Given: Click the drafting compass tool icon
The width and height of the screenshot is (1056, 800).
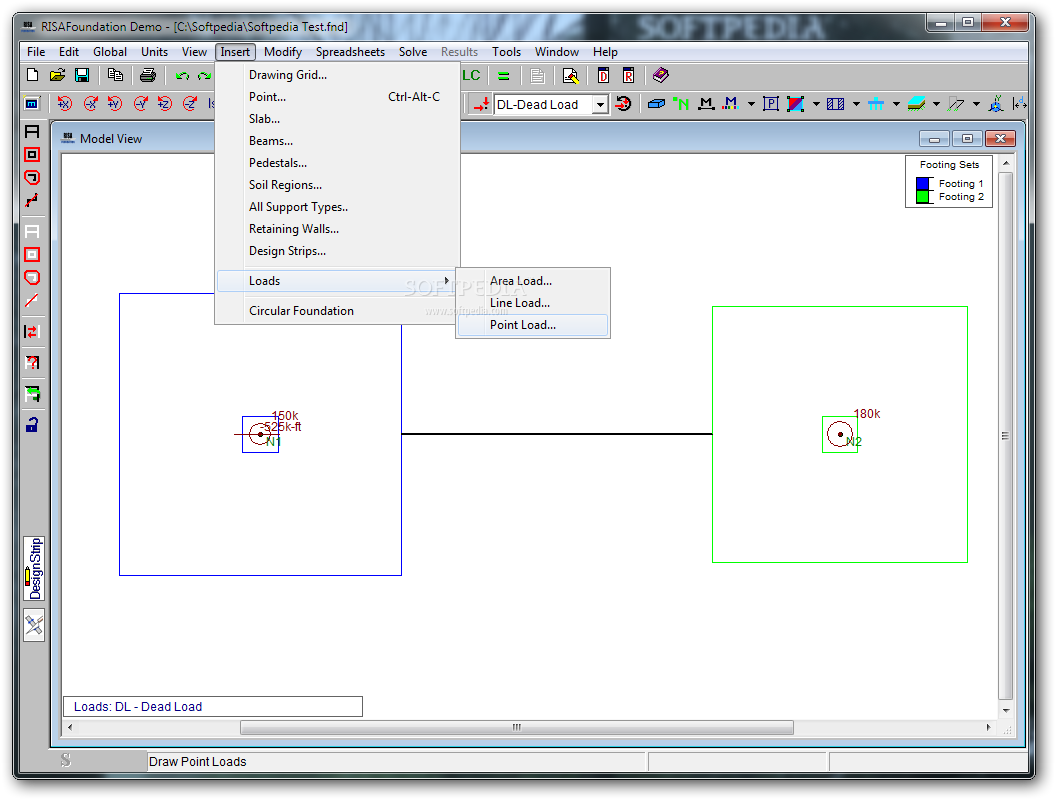Looking at the screenshot, I should [34, 625].
